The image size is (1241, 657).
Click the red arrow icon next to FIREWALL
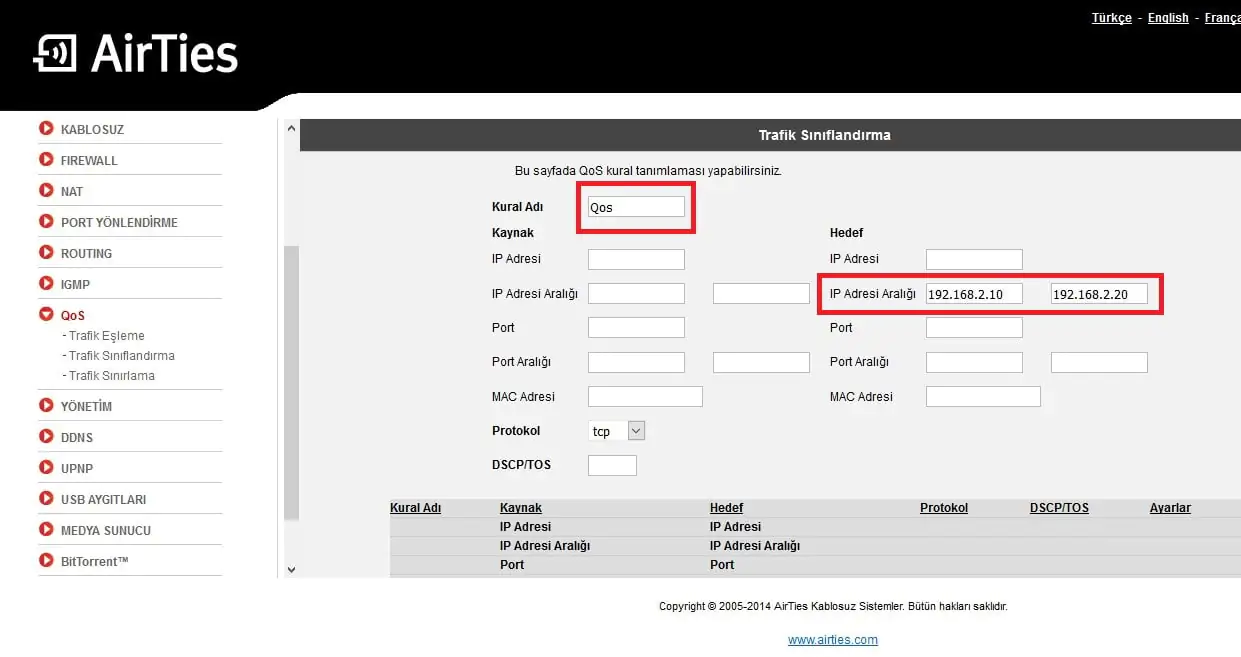[x=46, y=159]
